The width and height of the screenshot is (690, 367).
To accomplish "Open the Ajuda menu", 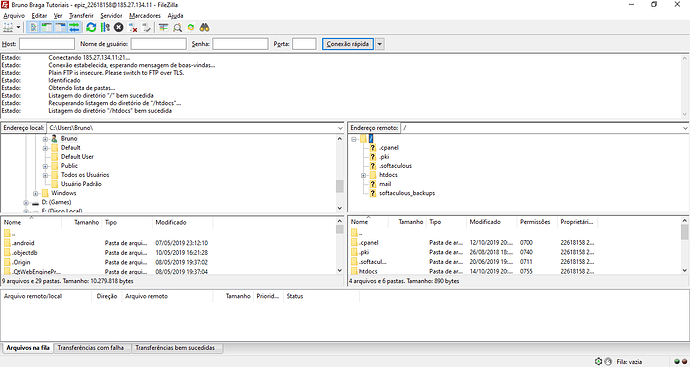I will [x=175, y=15].
